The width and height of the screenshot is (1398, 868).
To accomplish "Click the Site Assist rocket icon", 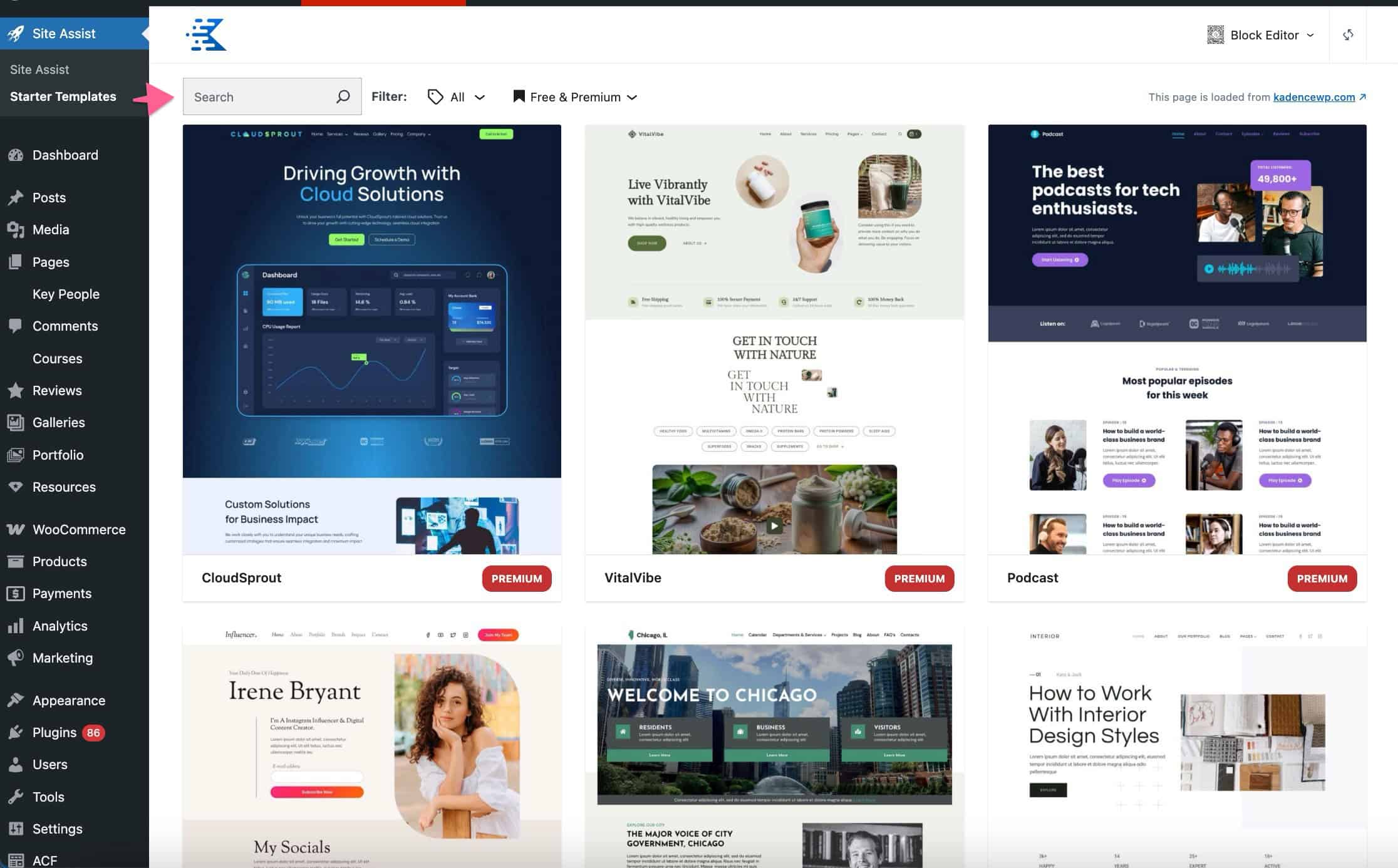I will click(16, 33).
